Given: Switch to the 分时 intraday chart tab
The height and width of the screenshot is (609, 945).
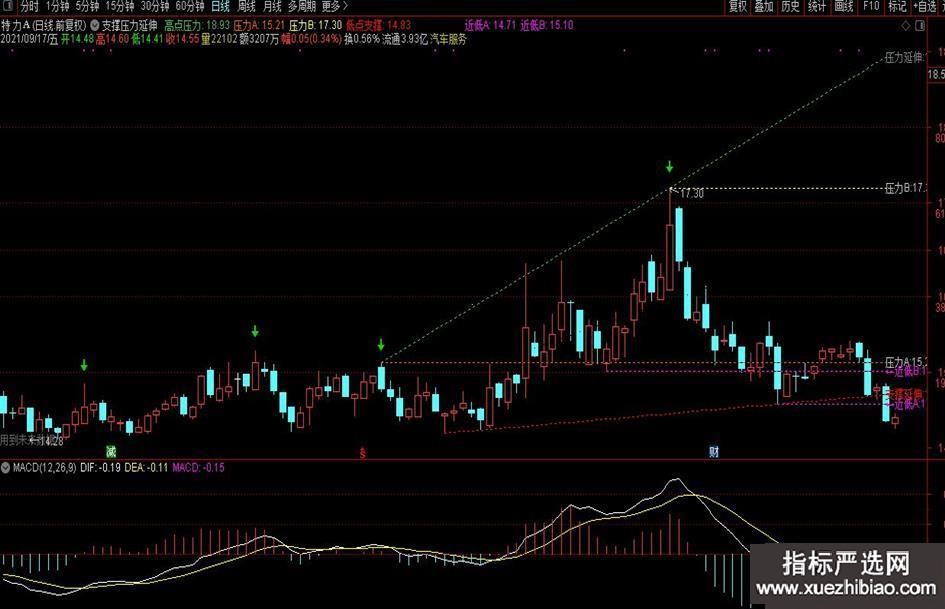Looking at the screenshot, I should [x=29, y=7].
